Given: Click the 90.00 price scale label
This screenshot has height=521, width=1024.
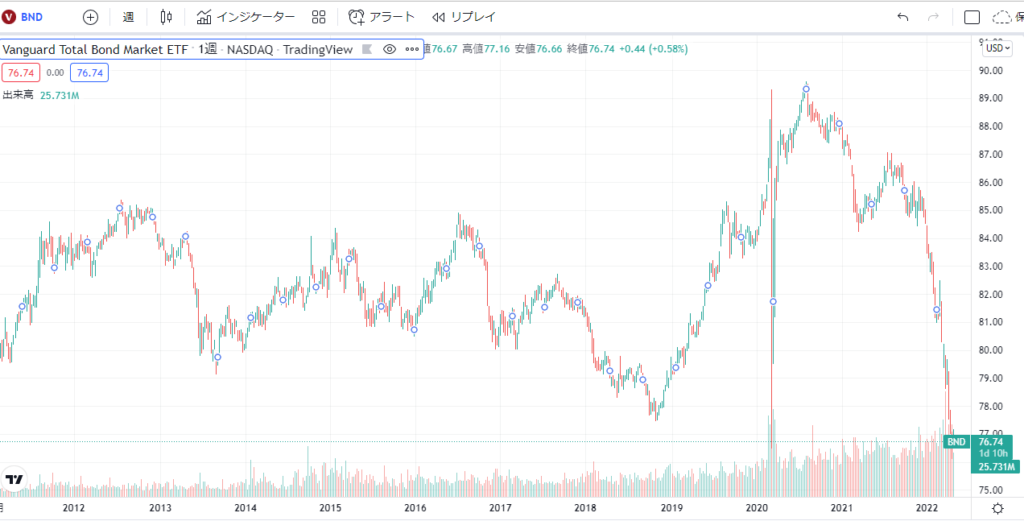Looking at the screenshot, I should tap(991, 71).
